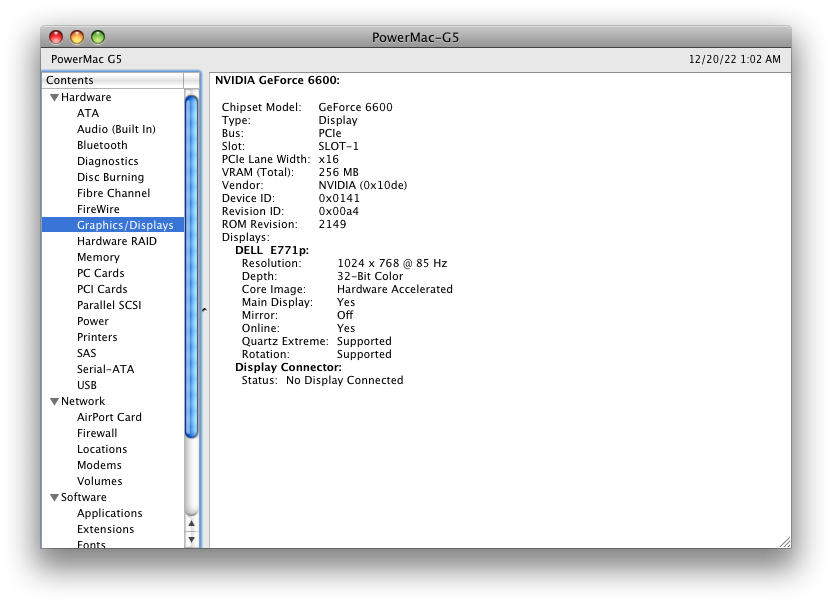The height and width of the screenshot is (604, 832).
Task: Click the VRAM value 256 MB
Action: point(339,172)
